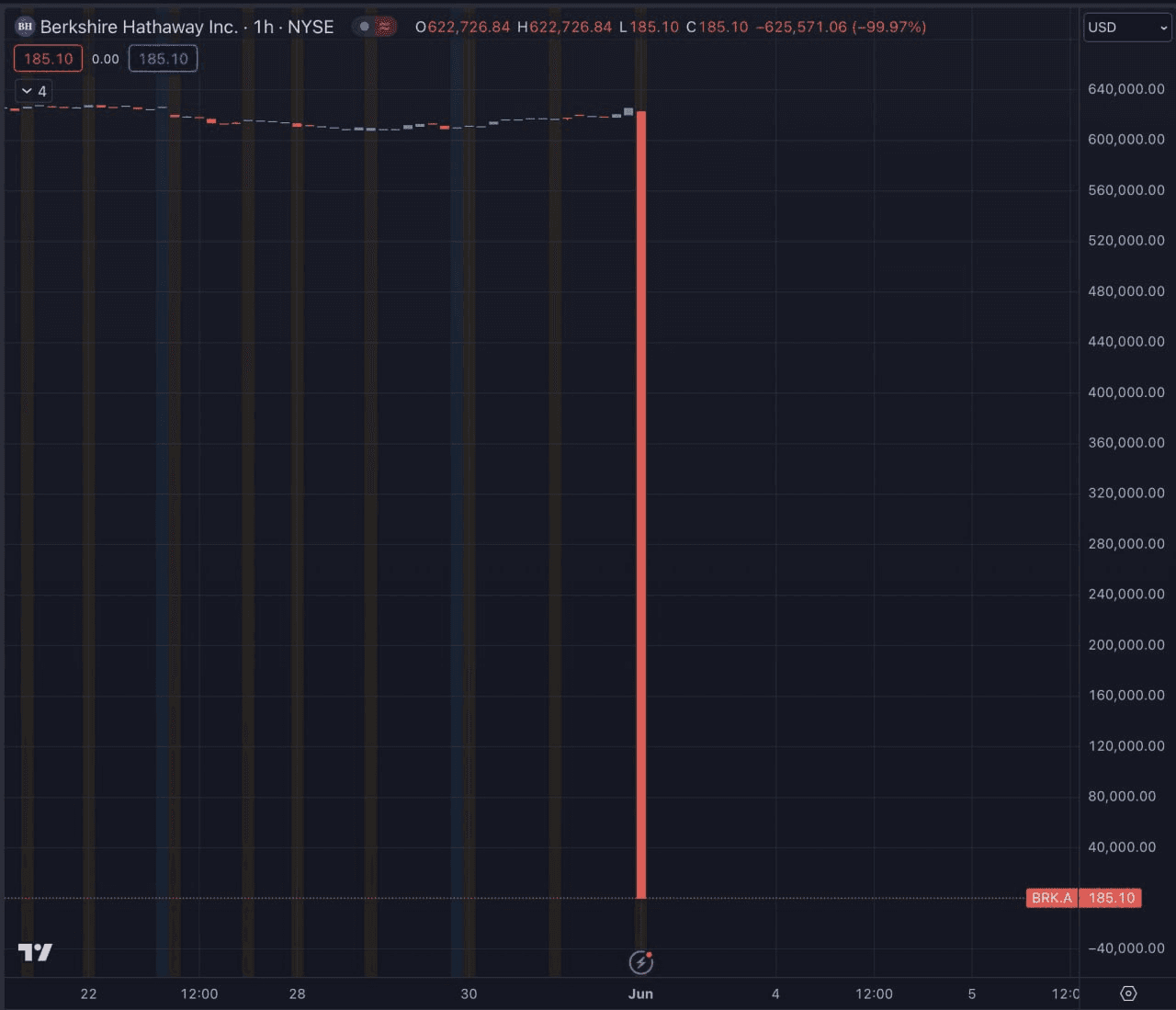
Task: Click the date label 5 on time axis
Action: [972, 994]
